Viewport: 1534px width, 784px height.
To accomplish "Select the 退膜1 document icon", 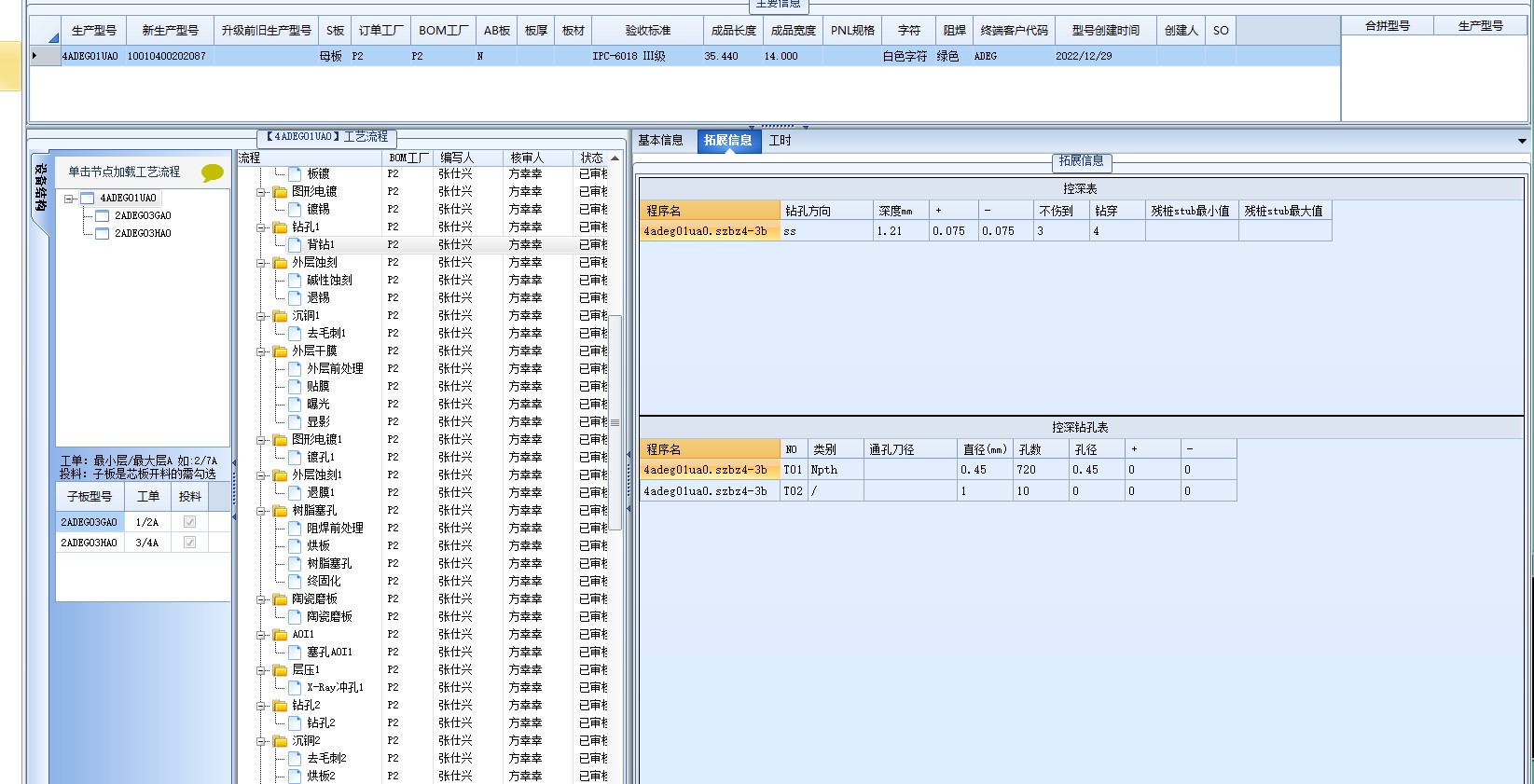I will (295, 492).
